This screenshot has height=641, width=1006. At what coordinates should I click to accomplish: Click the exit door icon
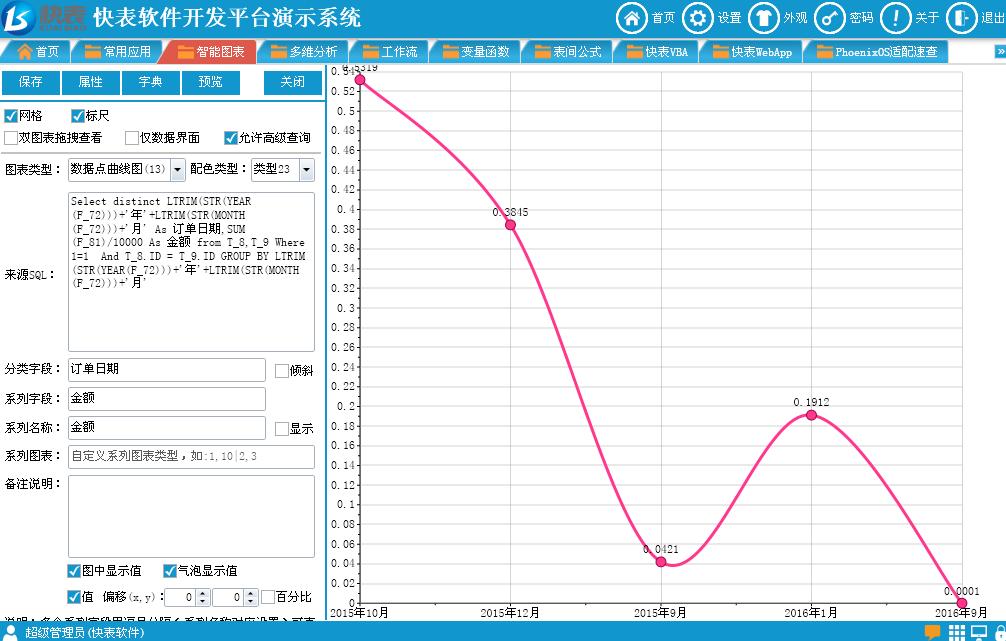[962, 18]
